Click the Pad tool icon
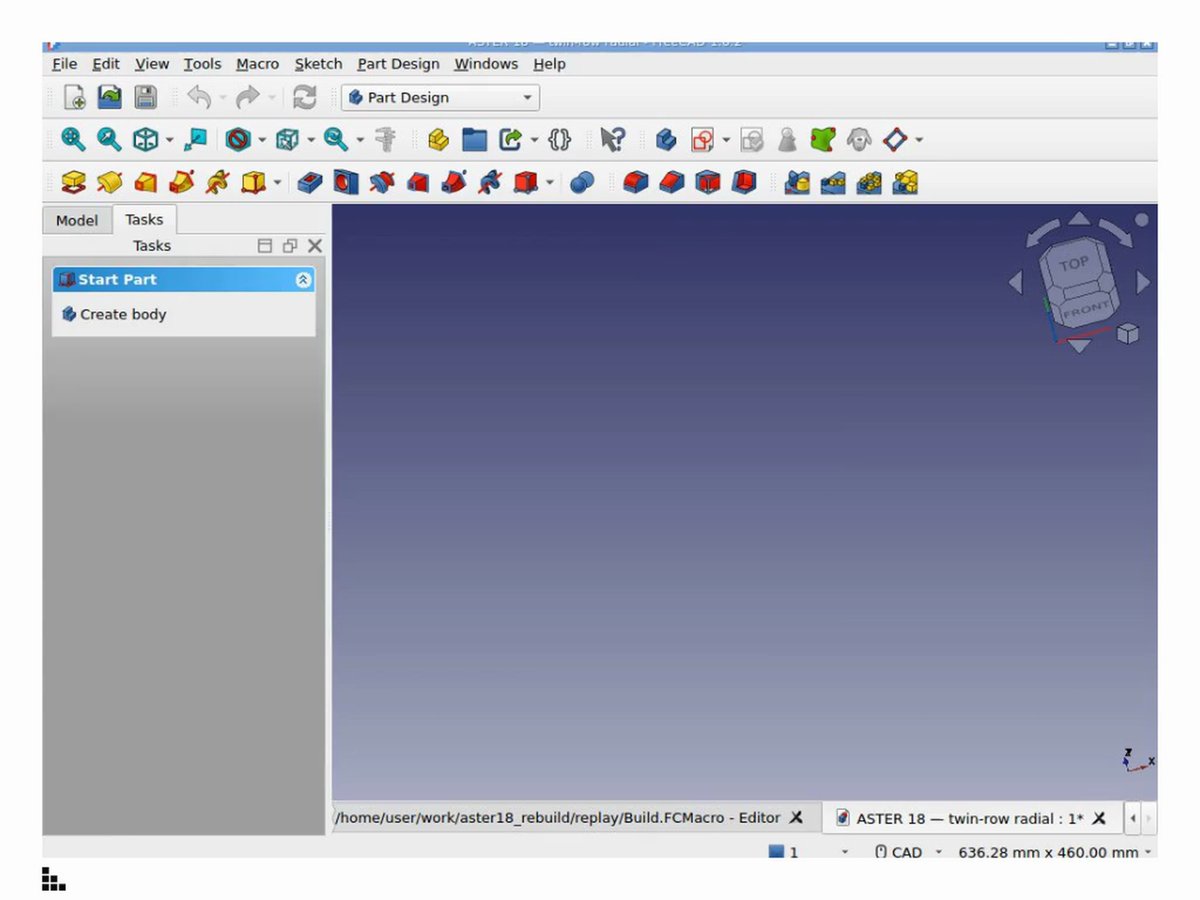 click(73, 183)
